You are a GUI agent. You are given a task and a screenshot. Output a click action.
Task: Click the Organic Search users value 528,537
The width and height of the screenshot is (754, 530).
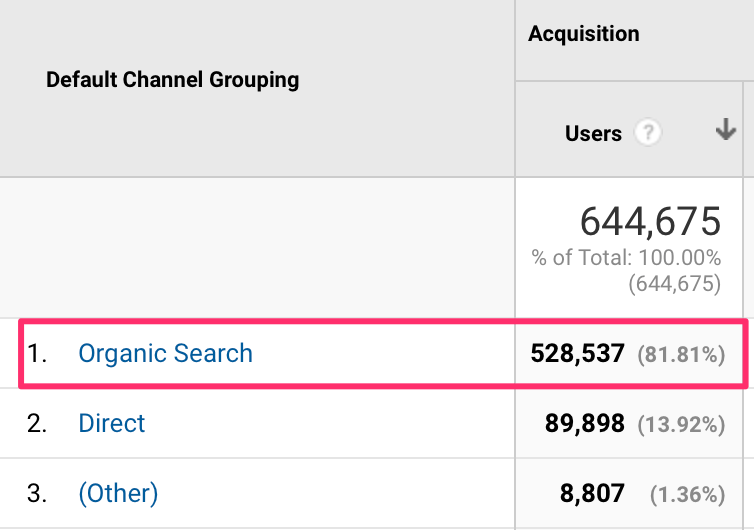[x=579, y=354]
